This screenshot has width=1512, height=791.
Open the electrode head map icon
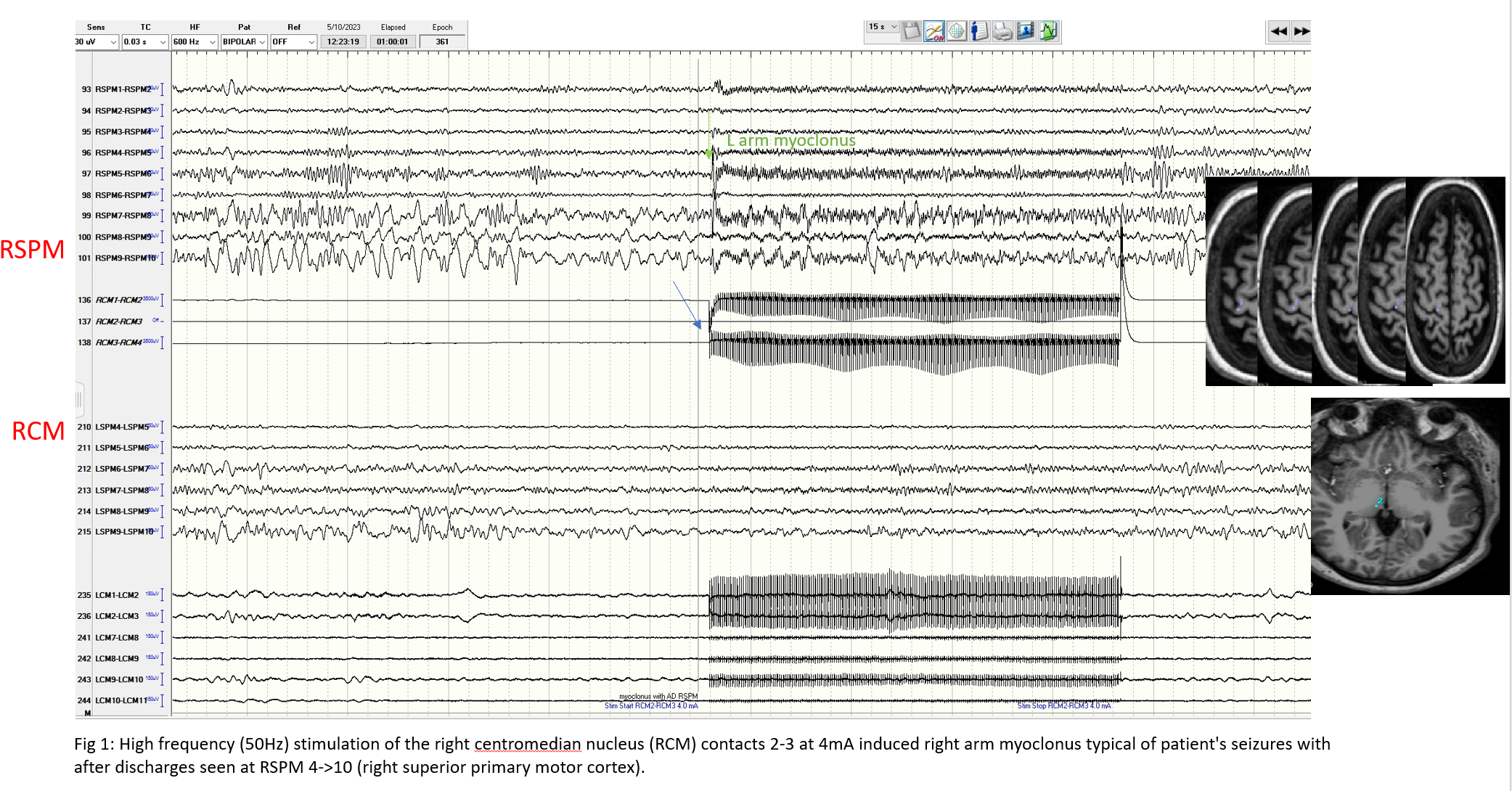[957, 31]
